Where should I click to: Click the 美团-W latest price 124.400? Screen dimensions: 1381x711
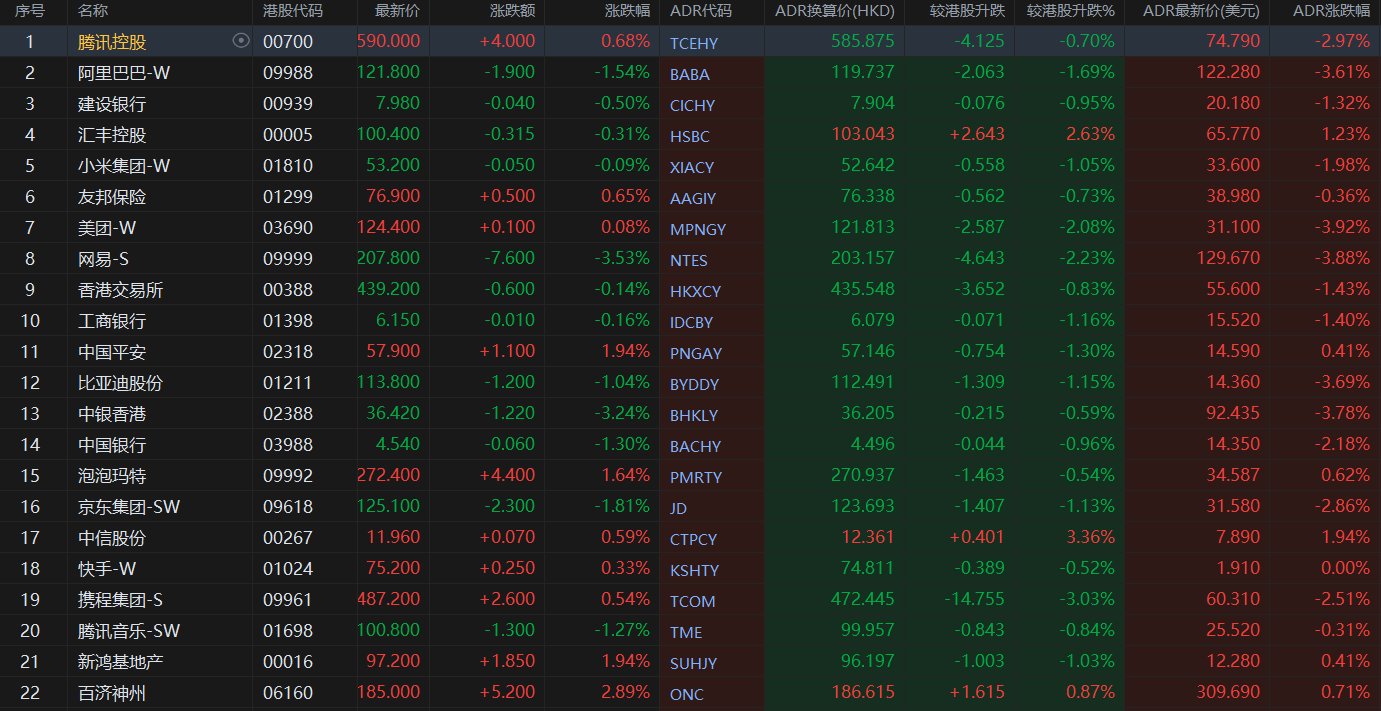click(x=389, y=228)
